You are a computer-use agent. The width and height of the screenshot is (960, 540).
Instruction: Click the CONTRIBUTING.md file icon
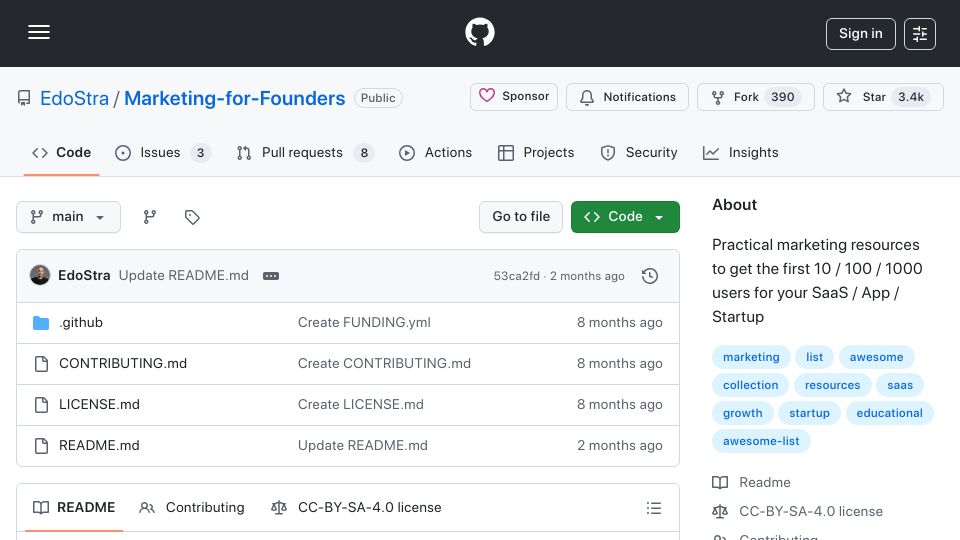(41, 364)
